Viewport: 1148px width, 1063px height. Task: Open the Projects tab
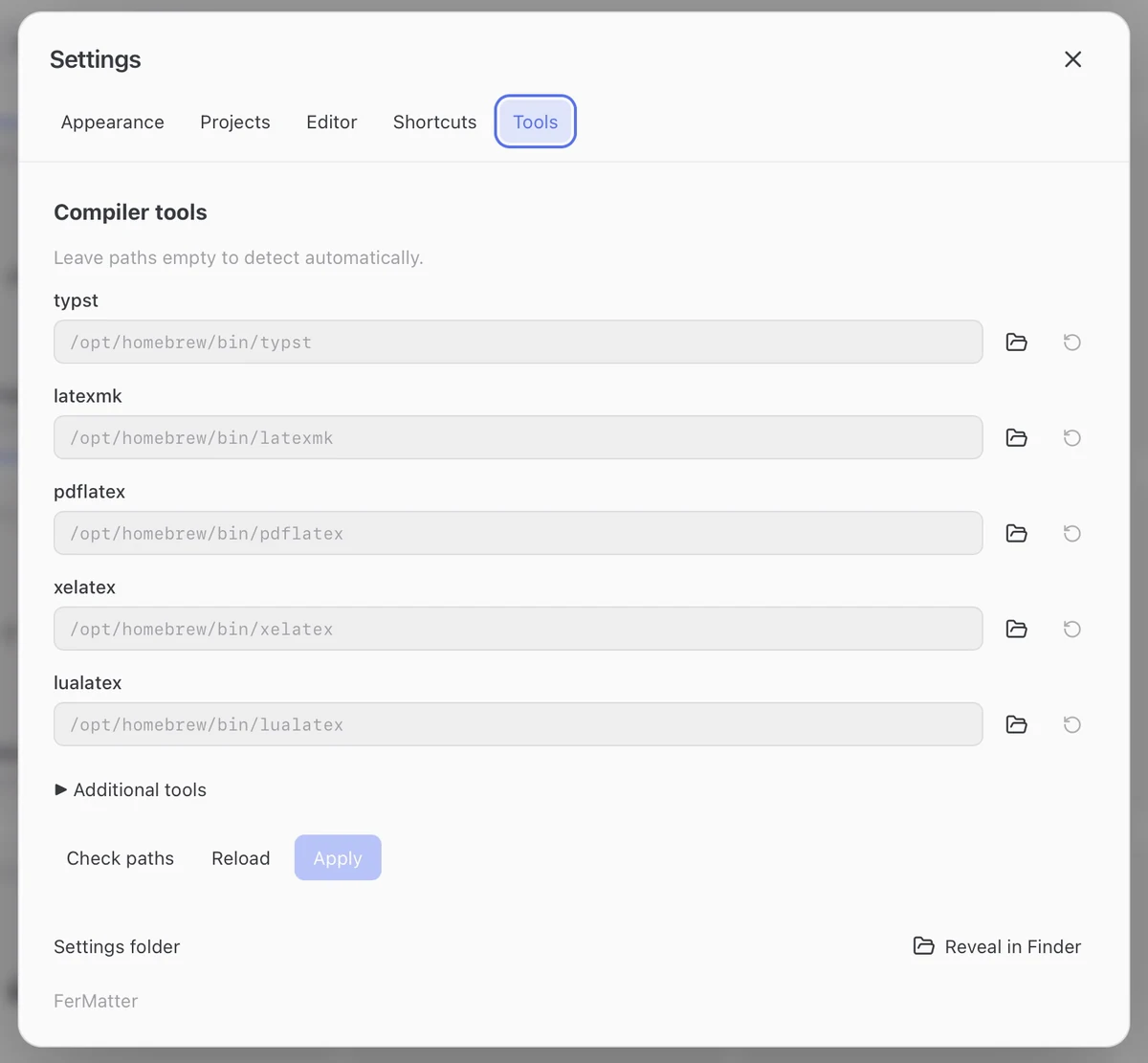(x=234, y=122)
